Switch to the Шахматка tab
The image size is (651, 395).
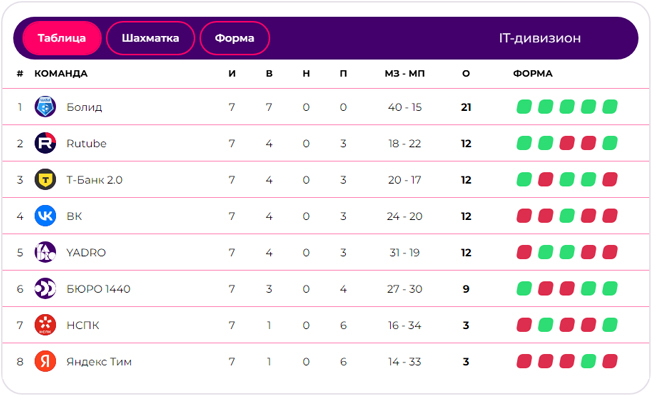click(150, 38)
